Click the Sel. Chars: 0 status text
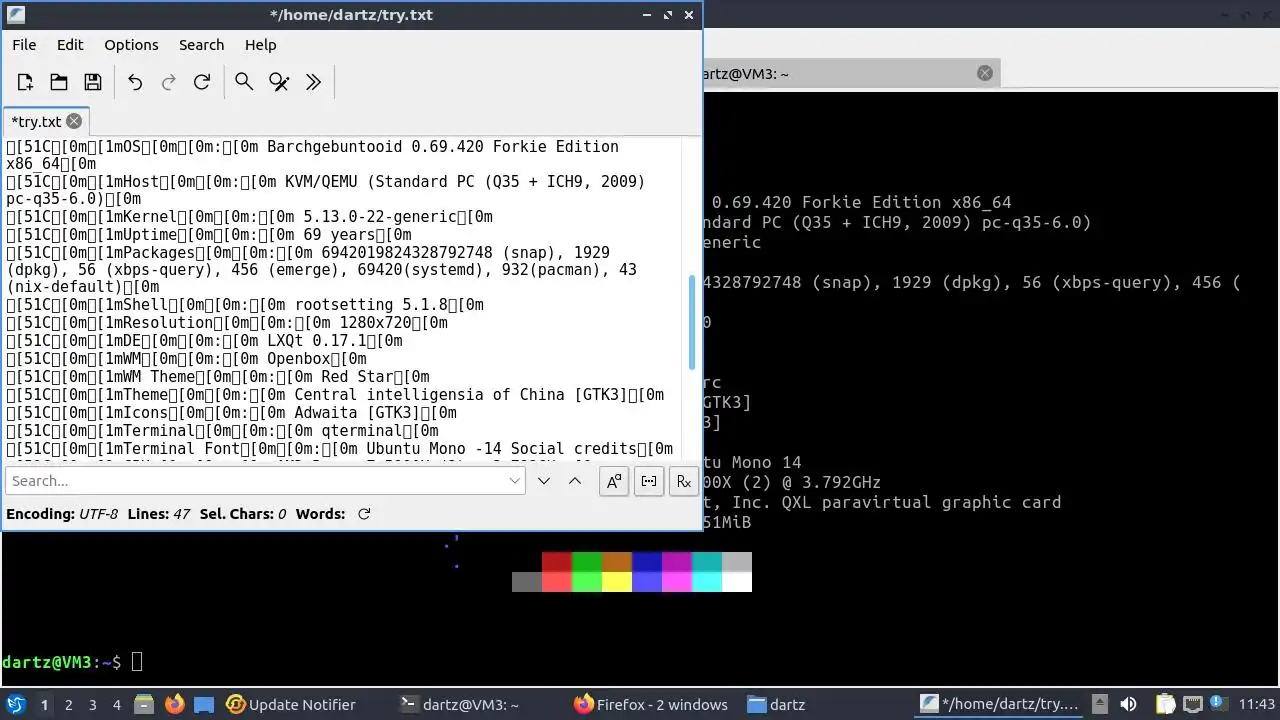Screen dimensions: 1280x720 (x=243, y=514)
